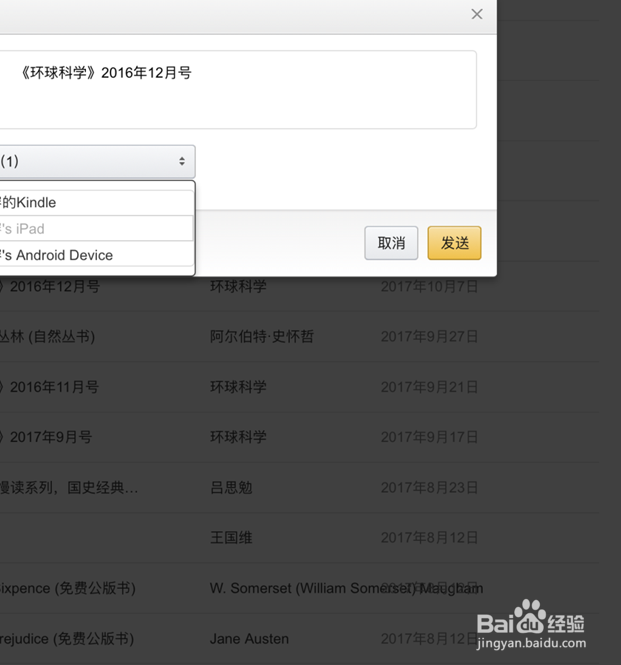Click the author 吕思勉

[231, 488]
